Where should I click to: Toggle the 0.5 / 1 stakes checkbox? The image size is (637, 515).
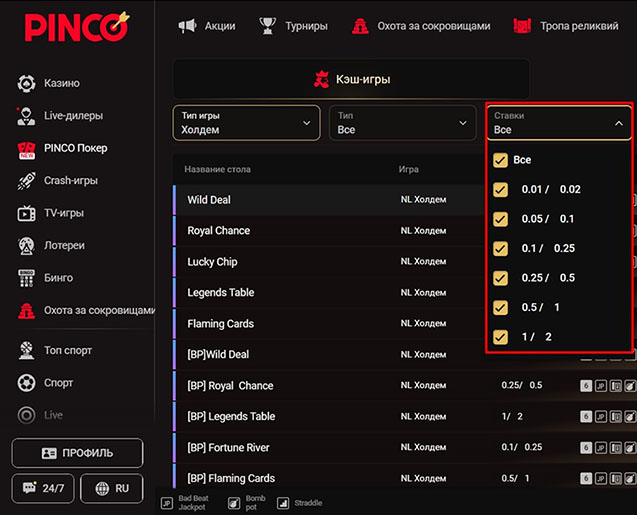[x=500, y=307]
